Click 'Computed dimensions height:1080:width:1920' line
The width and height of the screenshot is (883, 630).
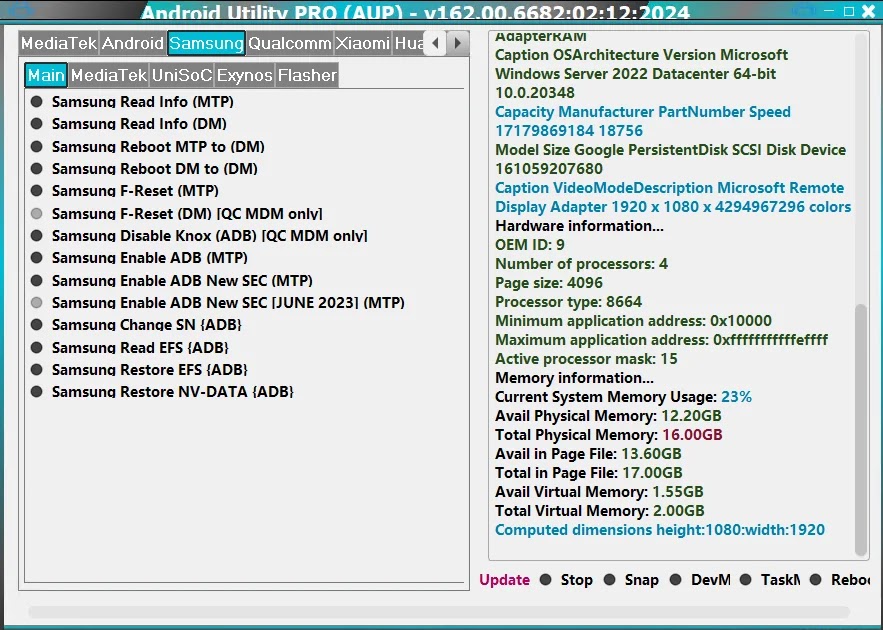[x=660, y=530]
